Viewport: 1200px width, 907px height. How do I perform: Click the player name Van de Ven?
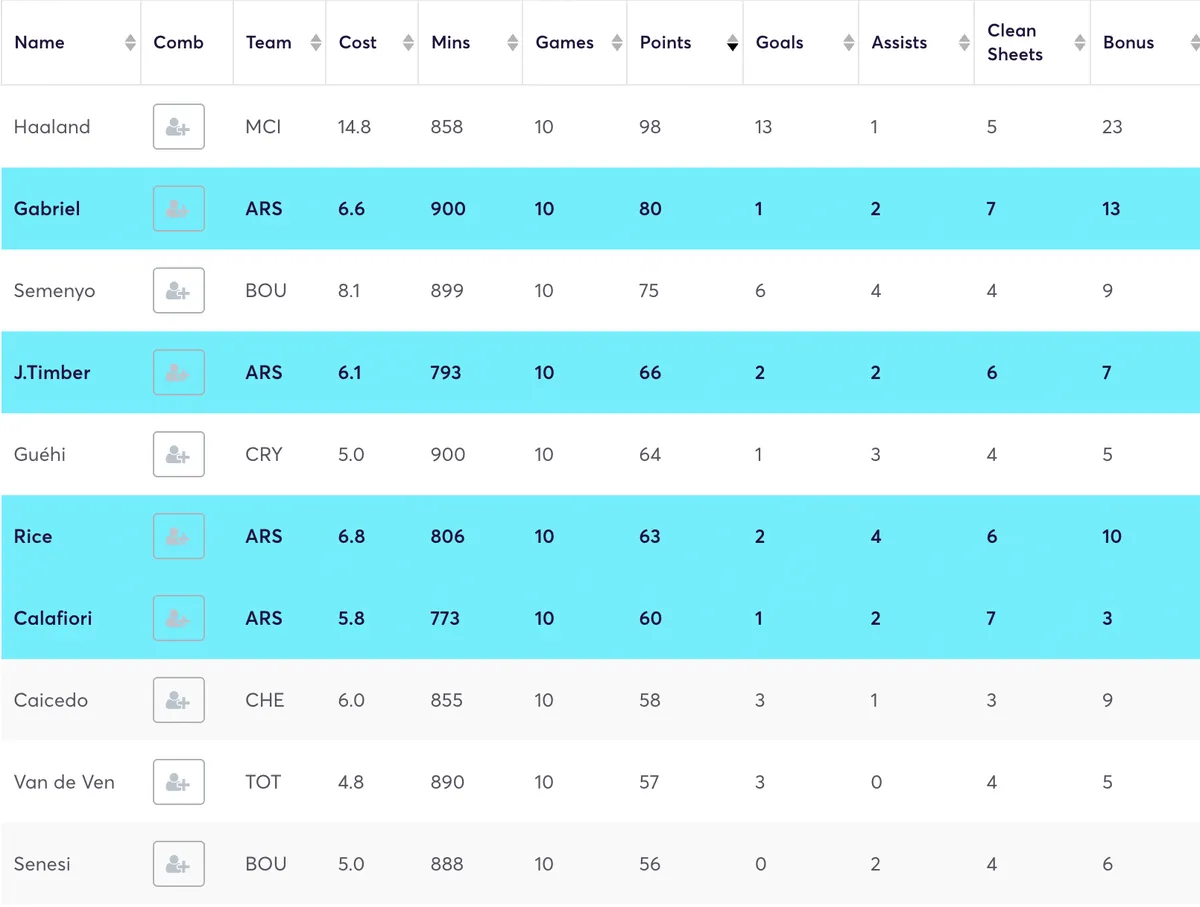[x=64, y=781]
